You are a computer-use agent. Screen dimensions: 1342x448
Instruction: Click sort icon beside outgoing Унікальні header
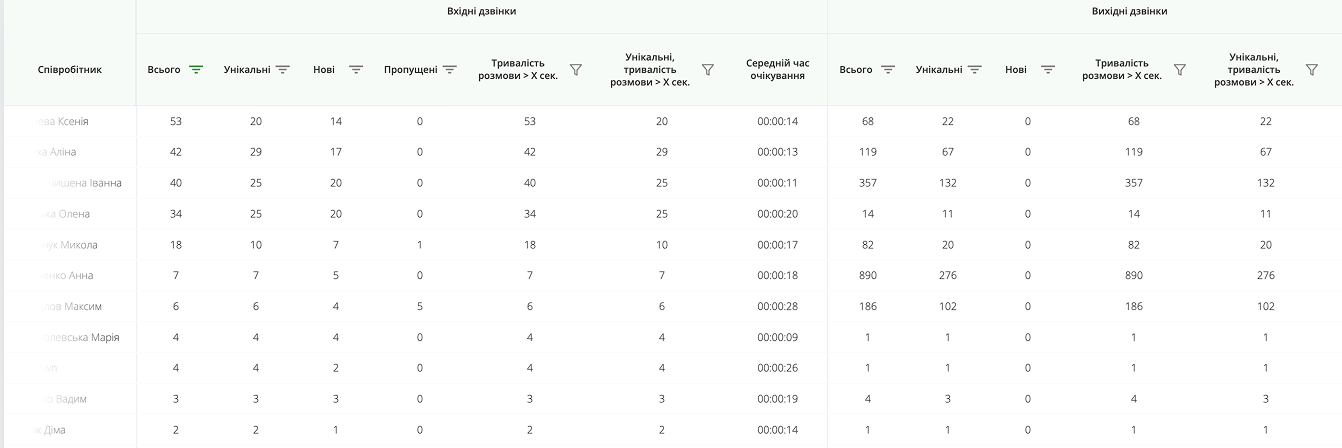coord(975,70)
